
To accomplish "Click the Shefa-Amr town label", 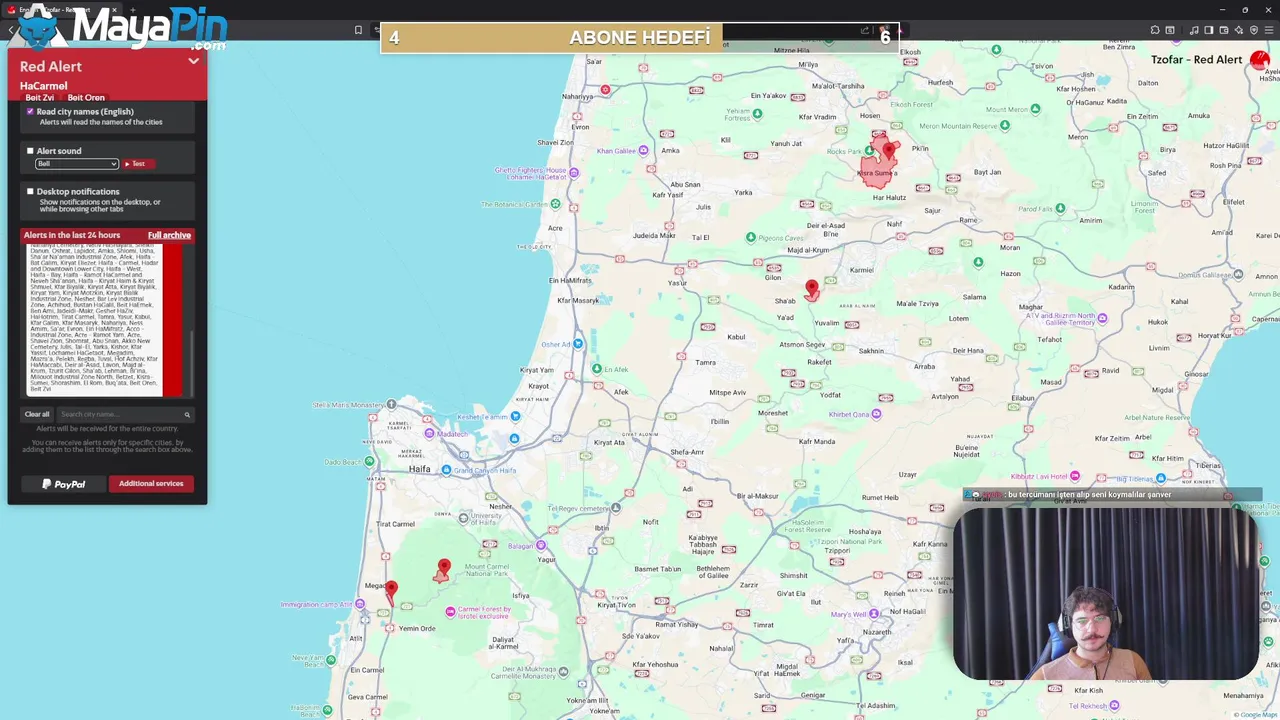I will click(687, 452).
